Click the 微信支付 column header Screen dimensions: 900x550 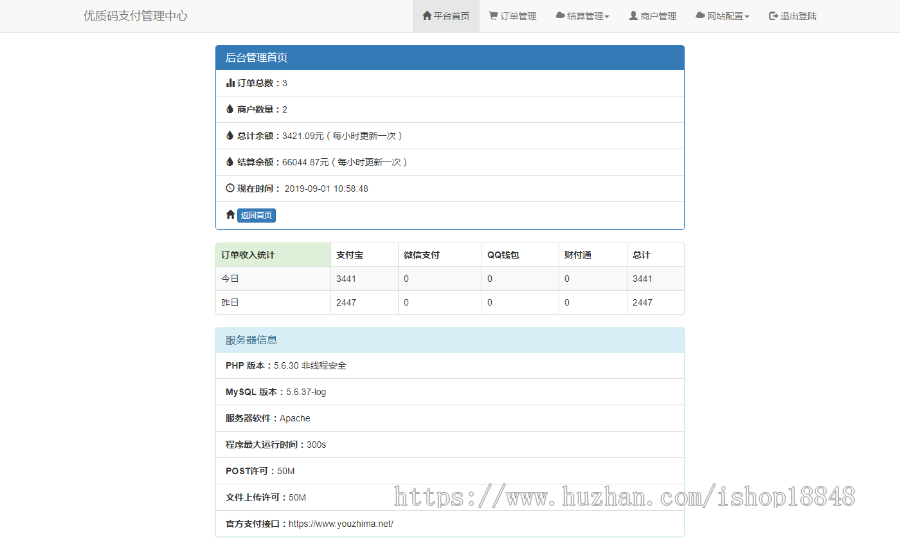click(440, 255)
